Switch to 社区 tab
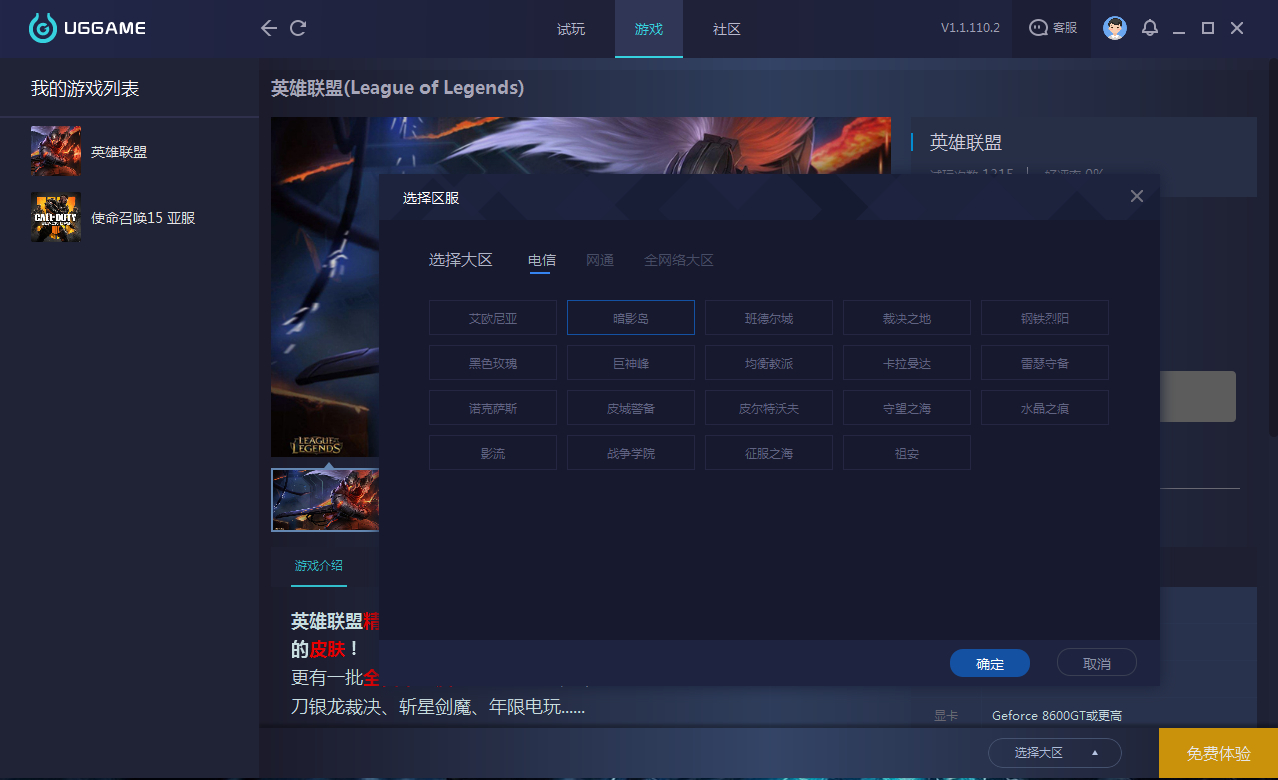This screenshot has height=780, width=1278. [727, 29]
